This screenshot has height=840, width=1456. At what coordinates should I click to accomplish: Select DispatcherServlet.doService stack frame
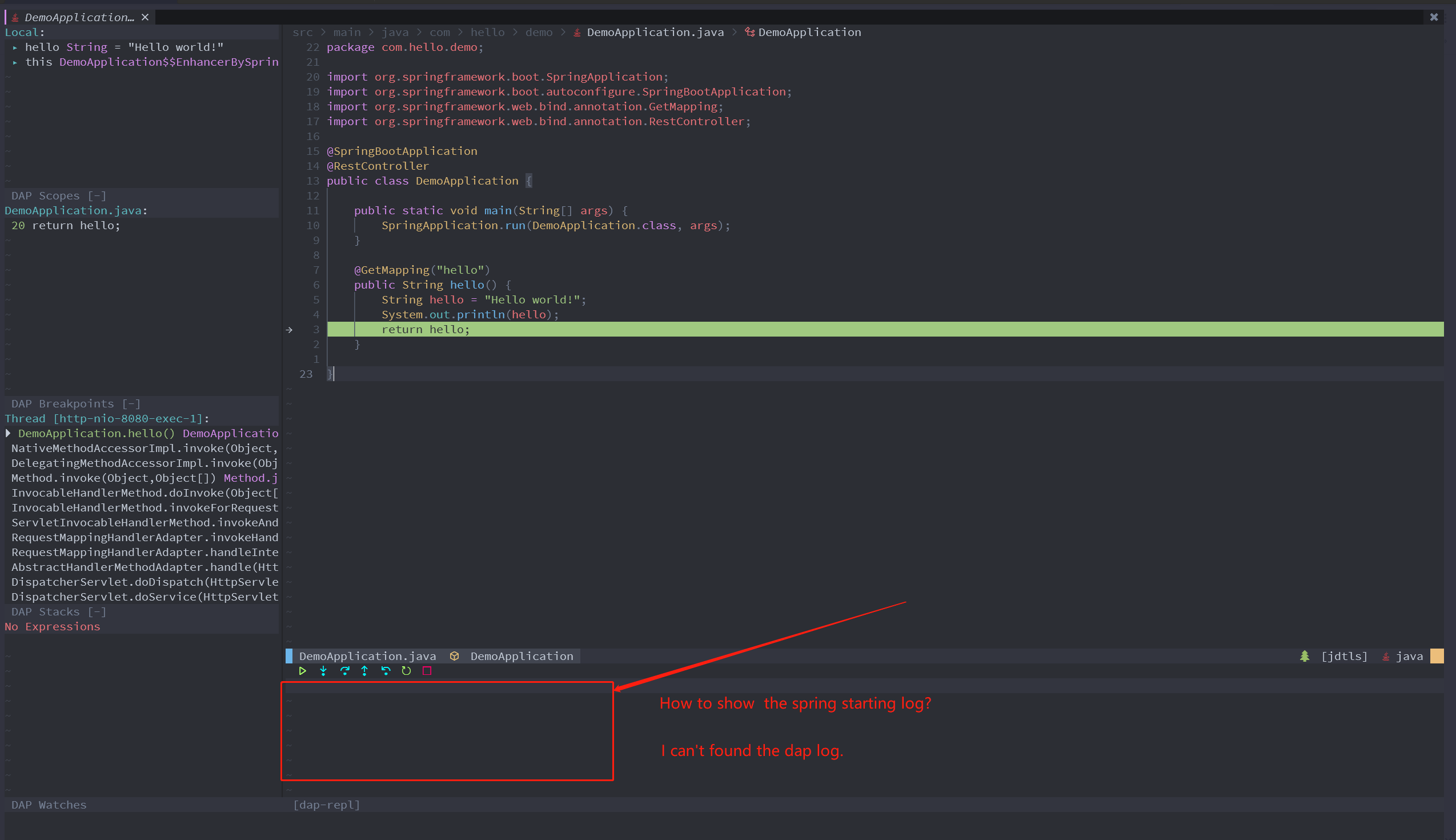pos(145,597)
